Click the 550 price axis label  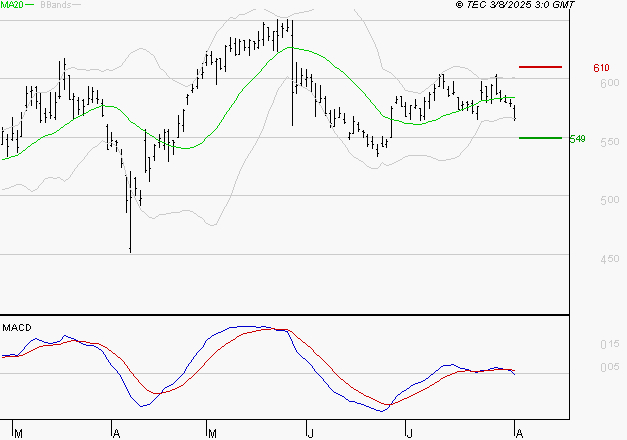tap(610, 142)
